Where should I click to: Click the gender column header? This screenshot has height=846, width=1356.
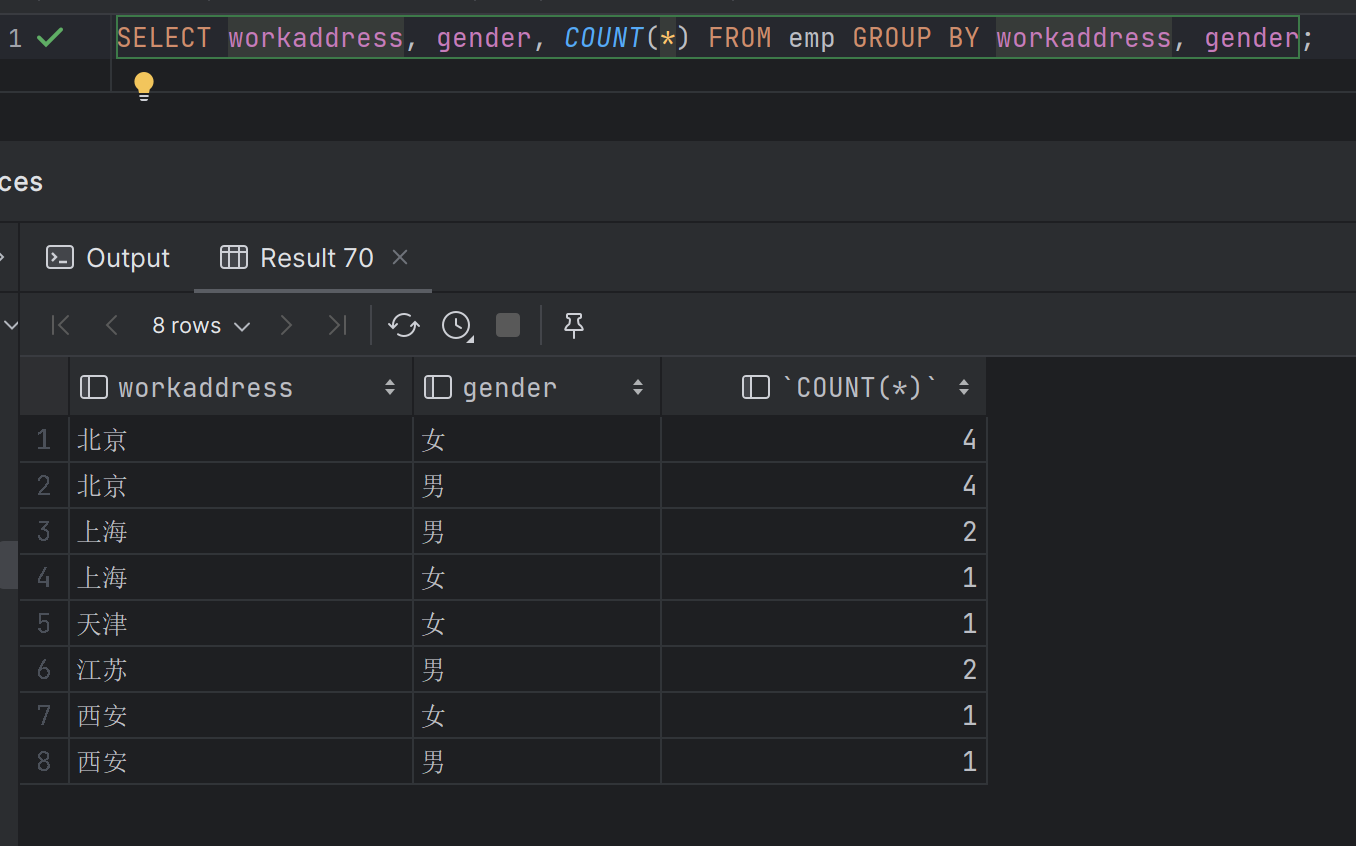[537, 387]
